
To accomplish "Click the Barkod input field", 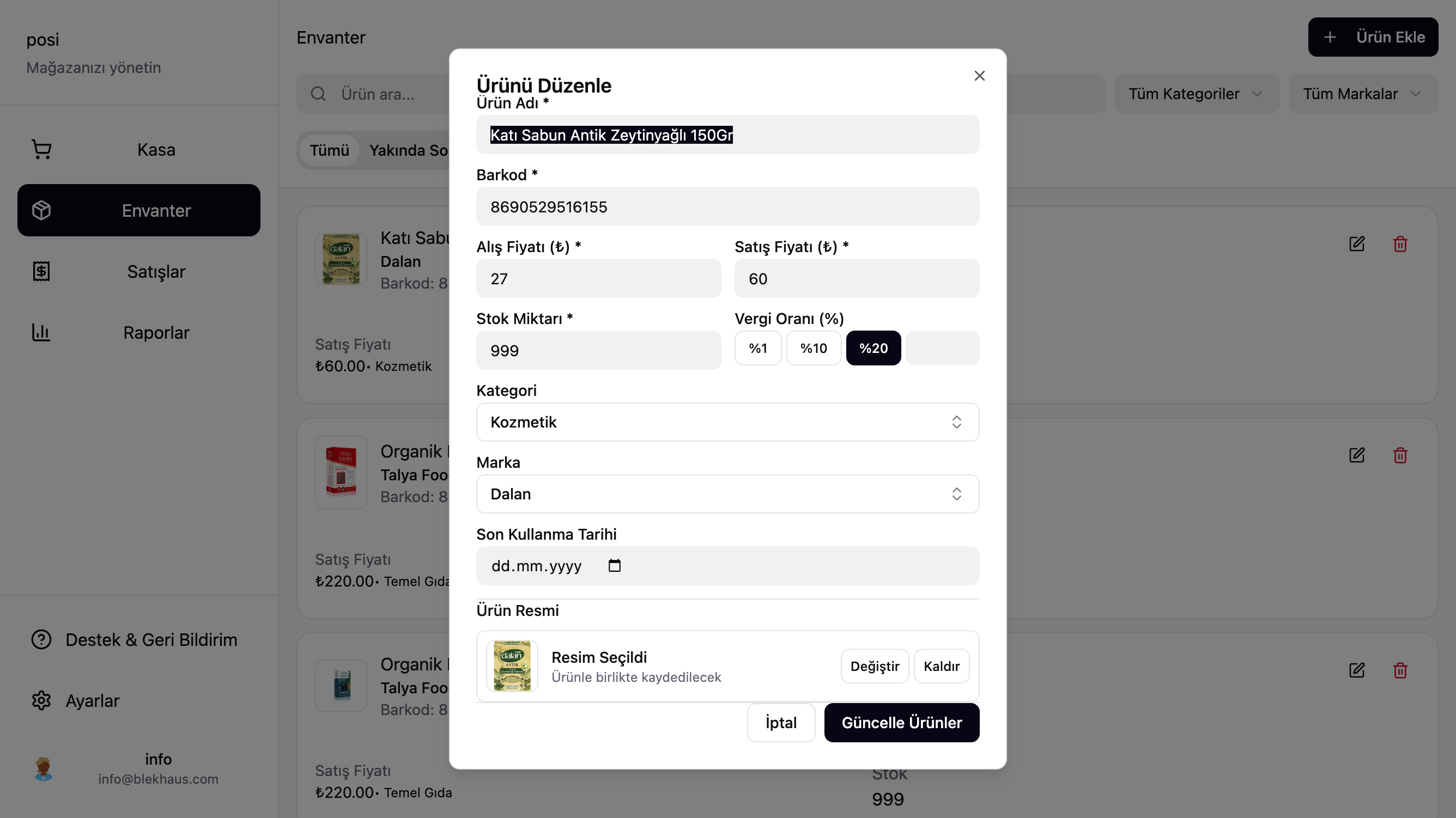I will (x=727, y=207).
